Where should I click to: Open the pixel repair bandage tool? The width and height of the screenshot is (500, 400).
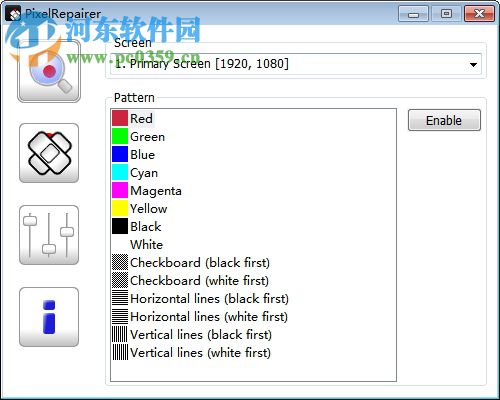[x=49, y=153]
